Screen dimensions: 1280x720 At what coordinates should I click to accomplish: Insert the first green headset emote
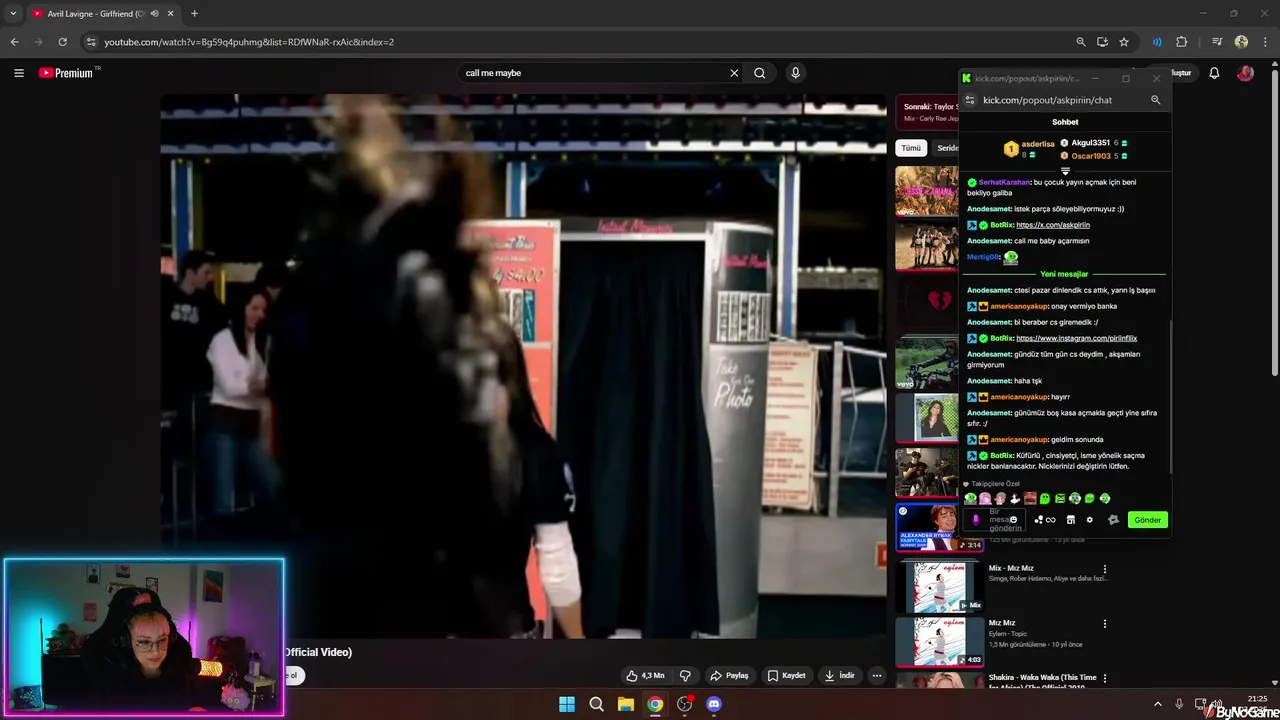point(970,498)
